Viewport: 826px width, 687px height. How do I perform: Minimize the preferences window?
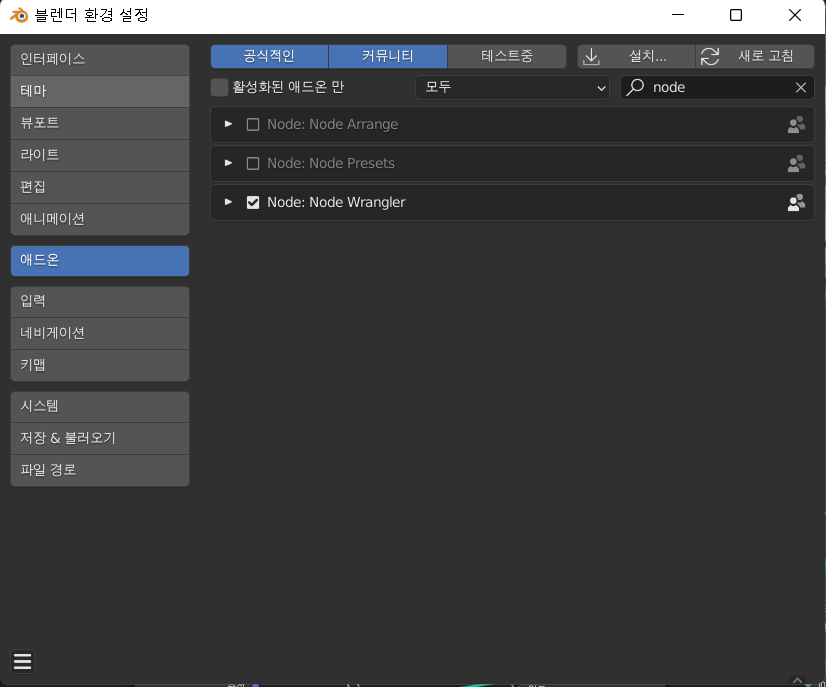[x=678, y=15]
